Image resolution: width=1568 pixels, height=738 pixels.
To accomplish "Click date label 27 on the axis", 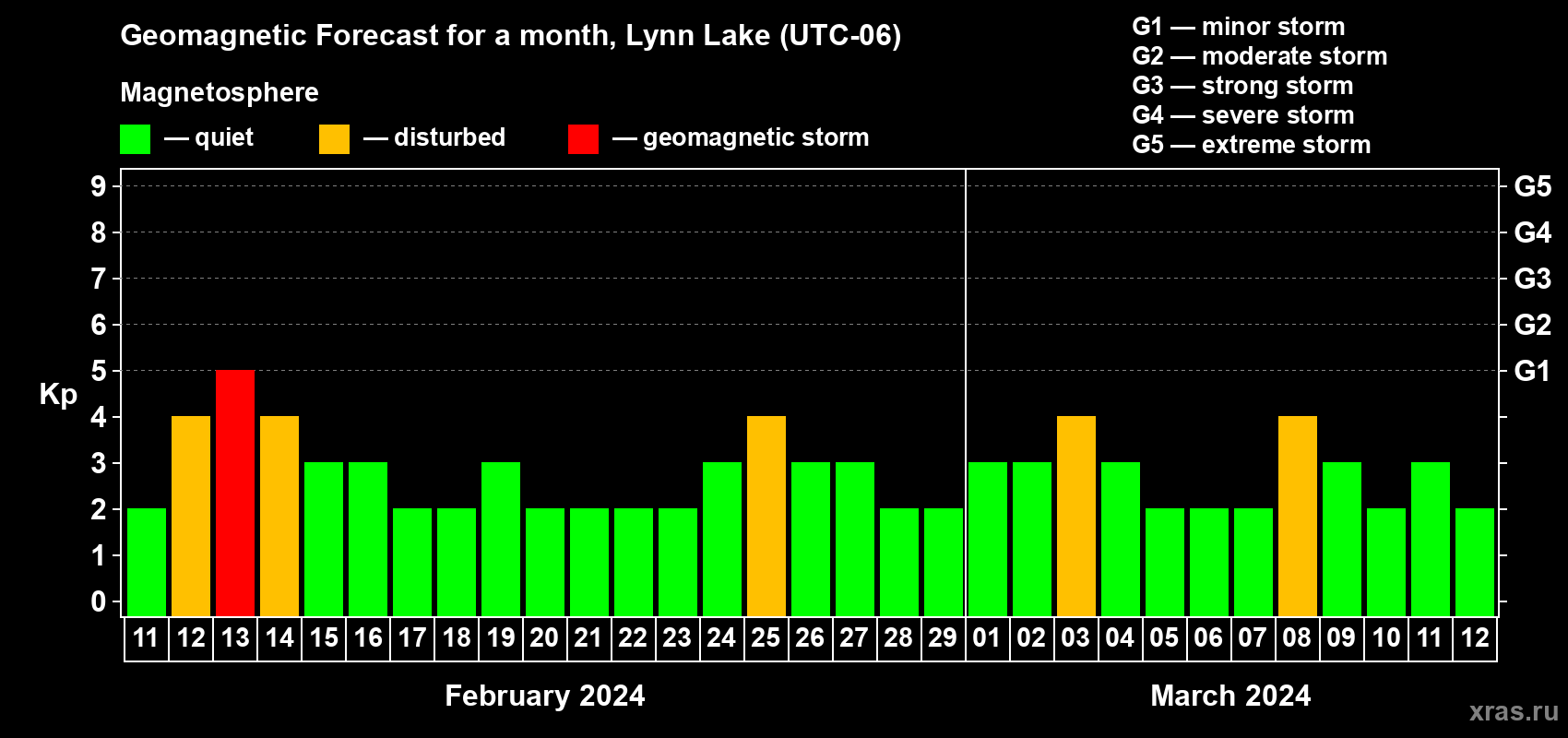I will click(854, 637).
